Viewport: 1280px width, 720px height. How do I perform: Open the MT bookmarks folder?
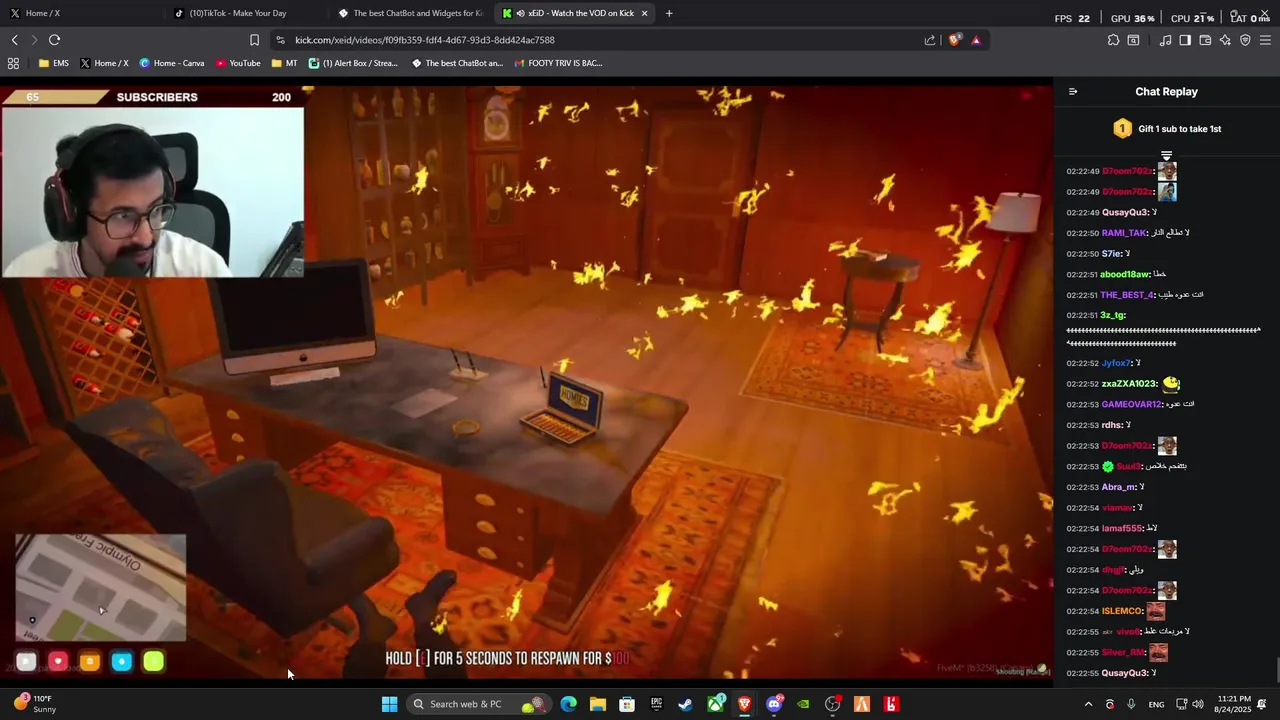click(x=284, y=63)
